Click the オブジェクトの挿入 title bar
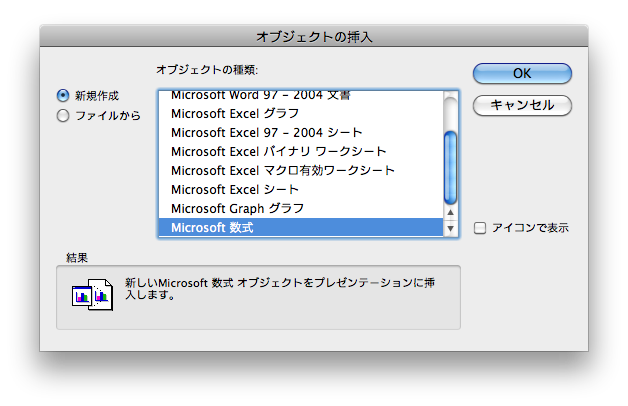This screenshot has width=628, height=406. click(x=314, y=36)
